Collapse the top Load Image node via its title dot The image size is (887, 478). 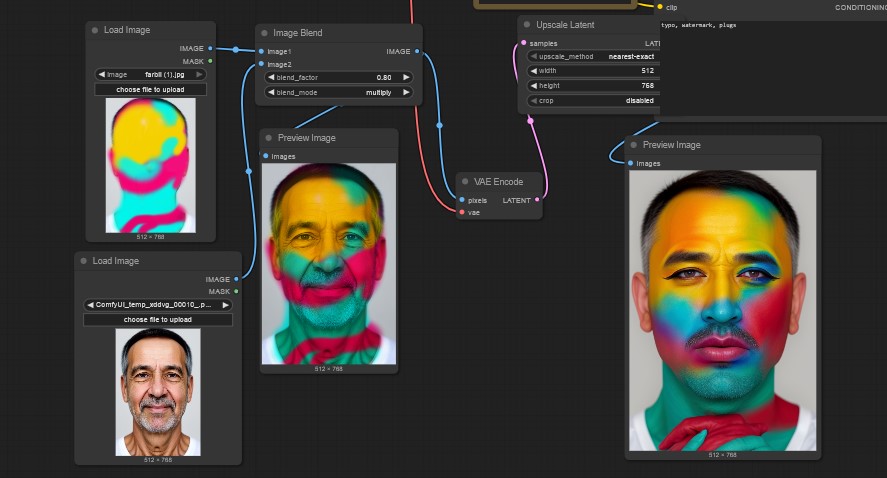pos(94,30)
